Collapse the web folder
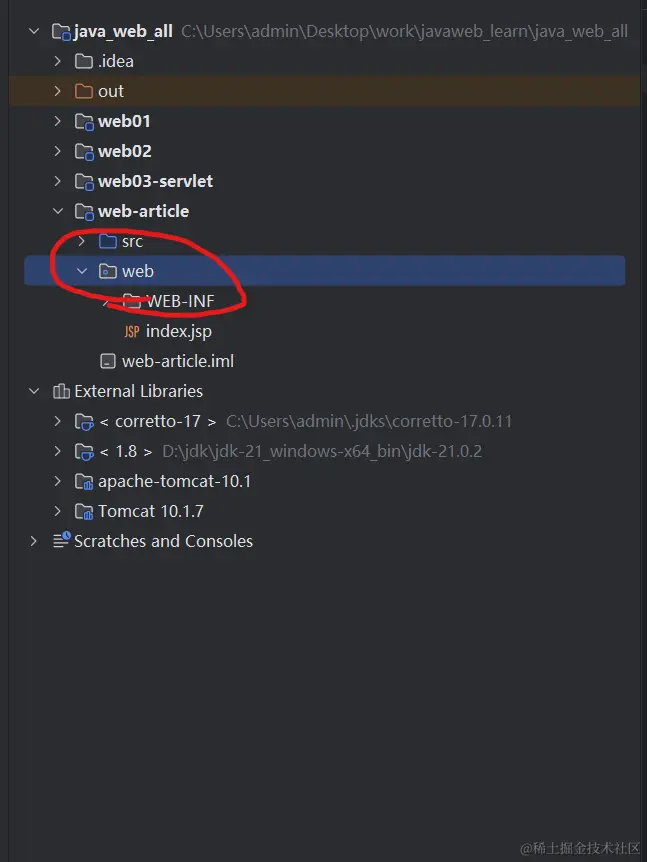 point(82,271)
